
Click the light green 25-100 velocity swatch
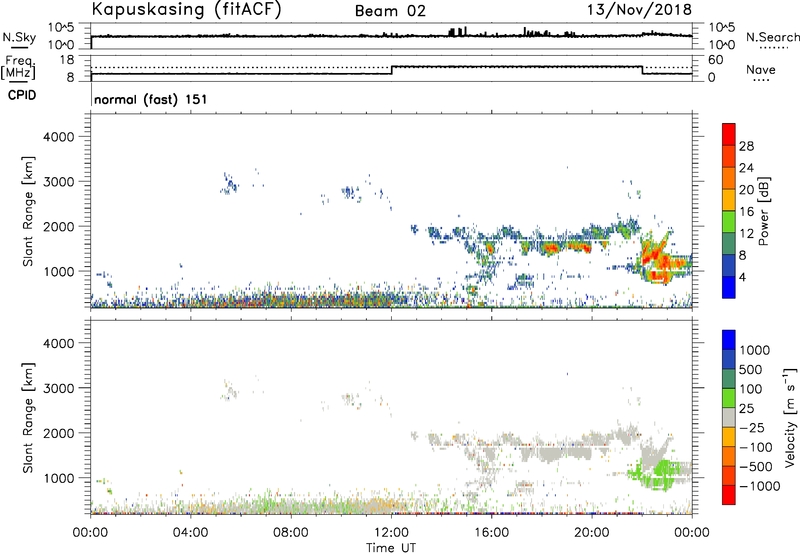(729, 398)
